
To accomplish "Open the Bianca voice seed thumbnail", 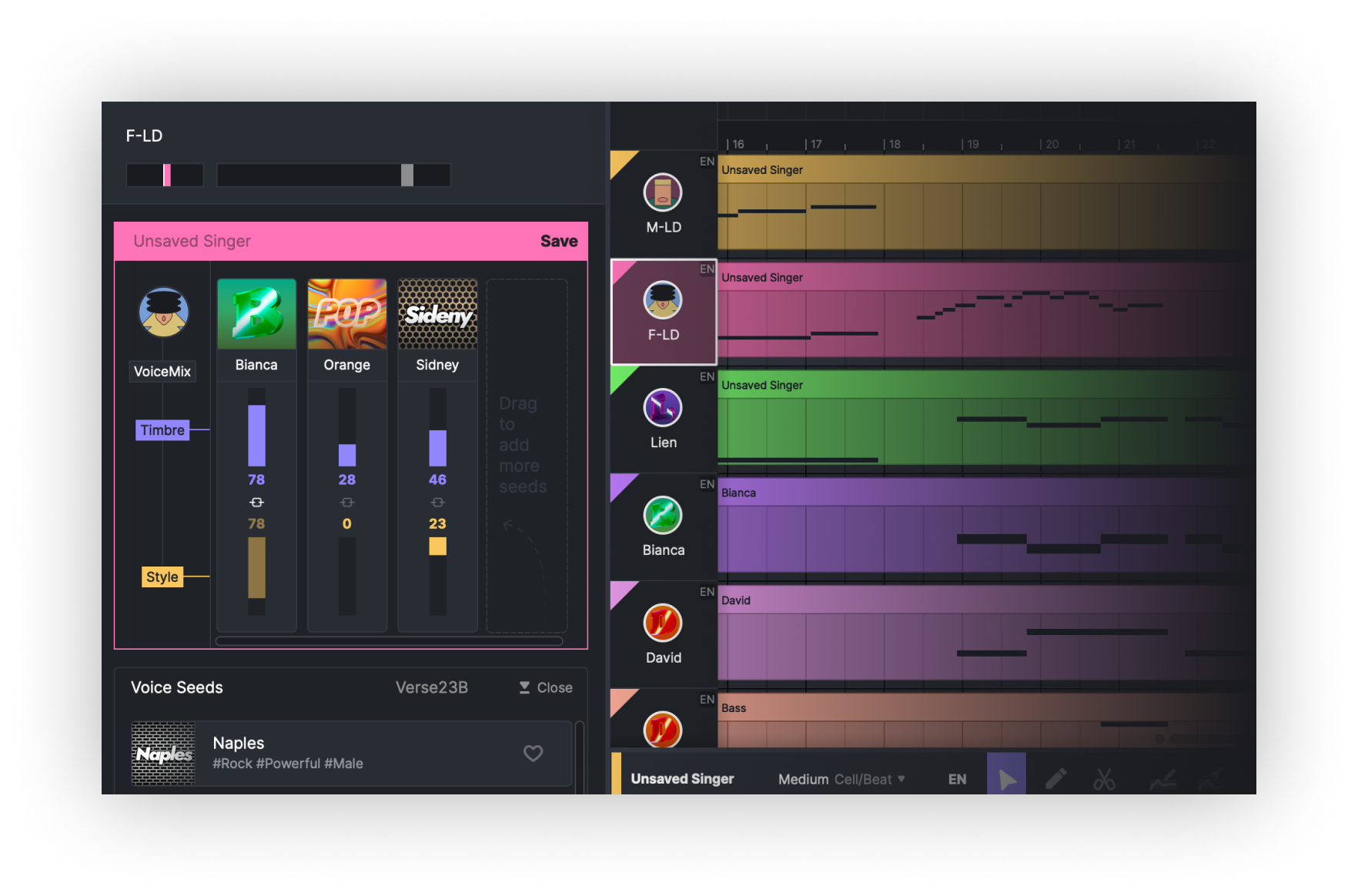I will tap(256, 314).
